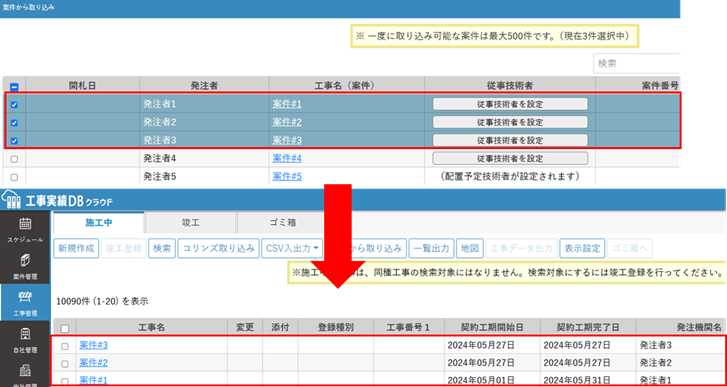This screenshot has width=727, height=387.
Task: Sort by 契約工期完了日 column header
Action: [x=588, y=327]
